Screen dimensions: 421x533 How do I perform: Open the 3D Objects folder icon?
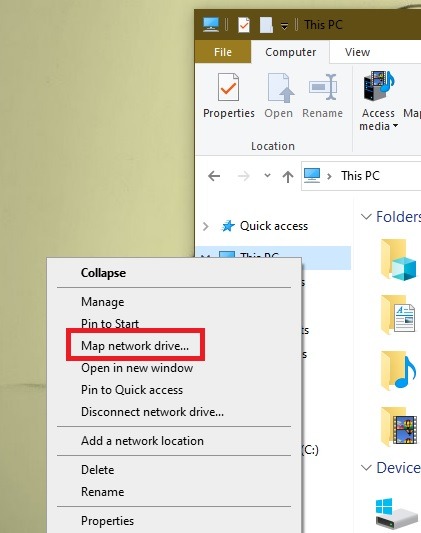click(x=398, y=259)
